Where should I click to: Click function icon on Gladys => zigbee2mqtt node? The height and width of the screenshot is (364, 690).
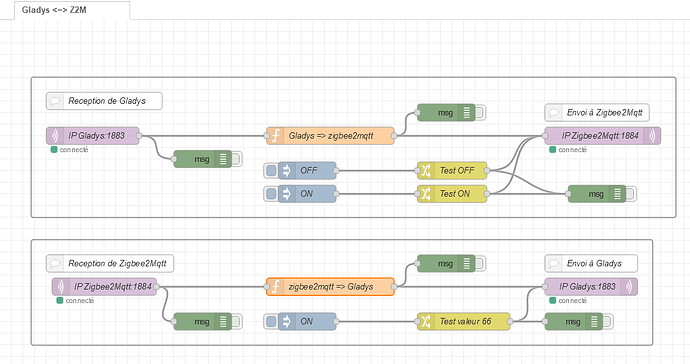pos(275,136)
